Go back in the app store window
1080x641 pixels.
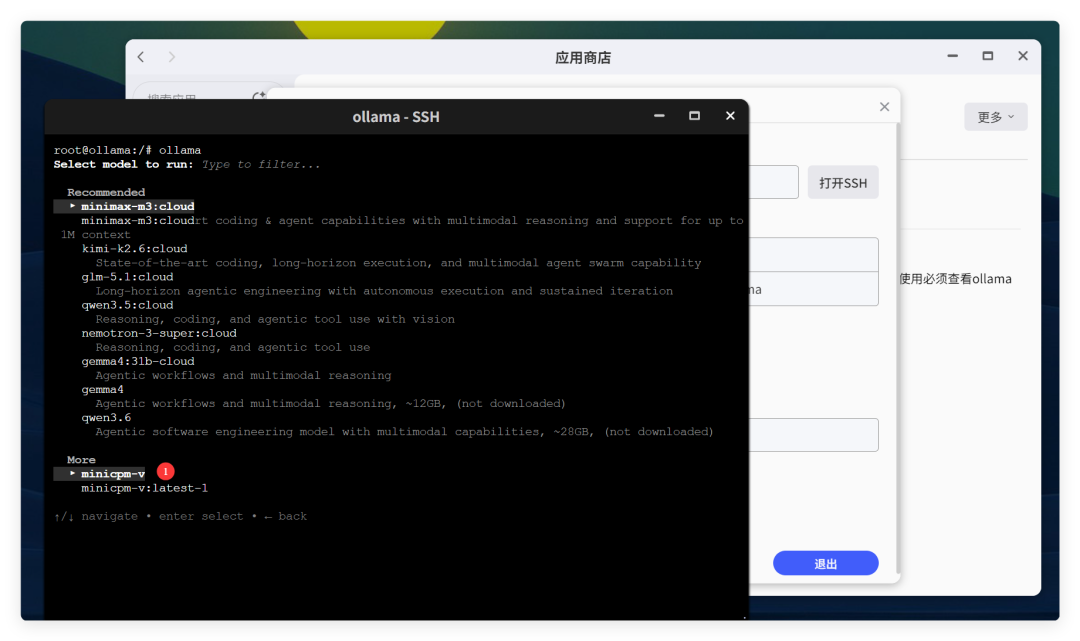coord(141,57)
